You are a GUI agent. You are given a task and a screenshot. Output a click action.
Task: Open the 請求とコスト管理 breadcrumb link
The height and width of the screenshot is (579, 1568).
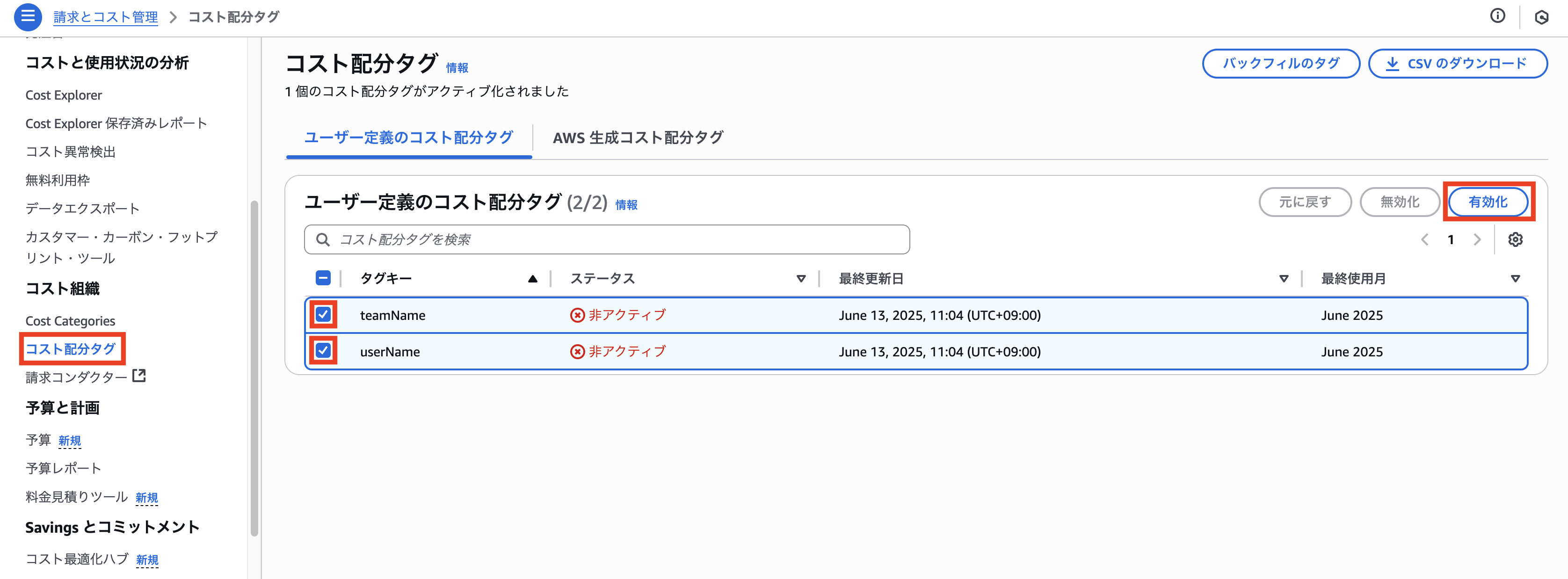coord(105,17)
